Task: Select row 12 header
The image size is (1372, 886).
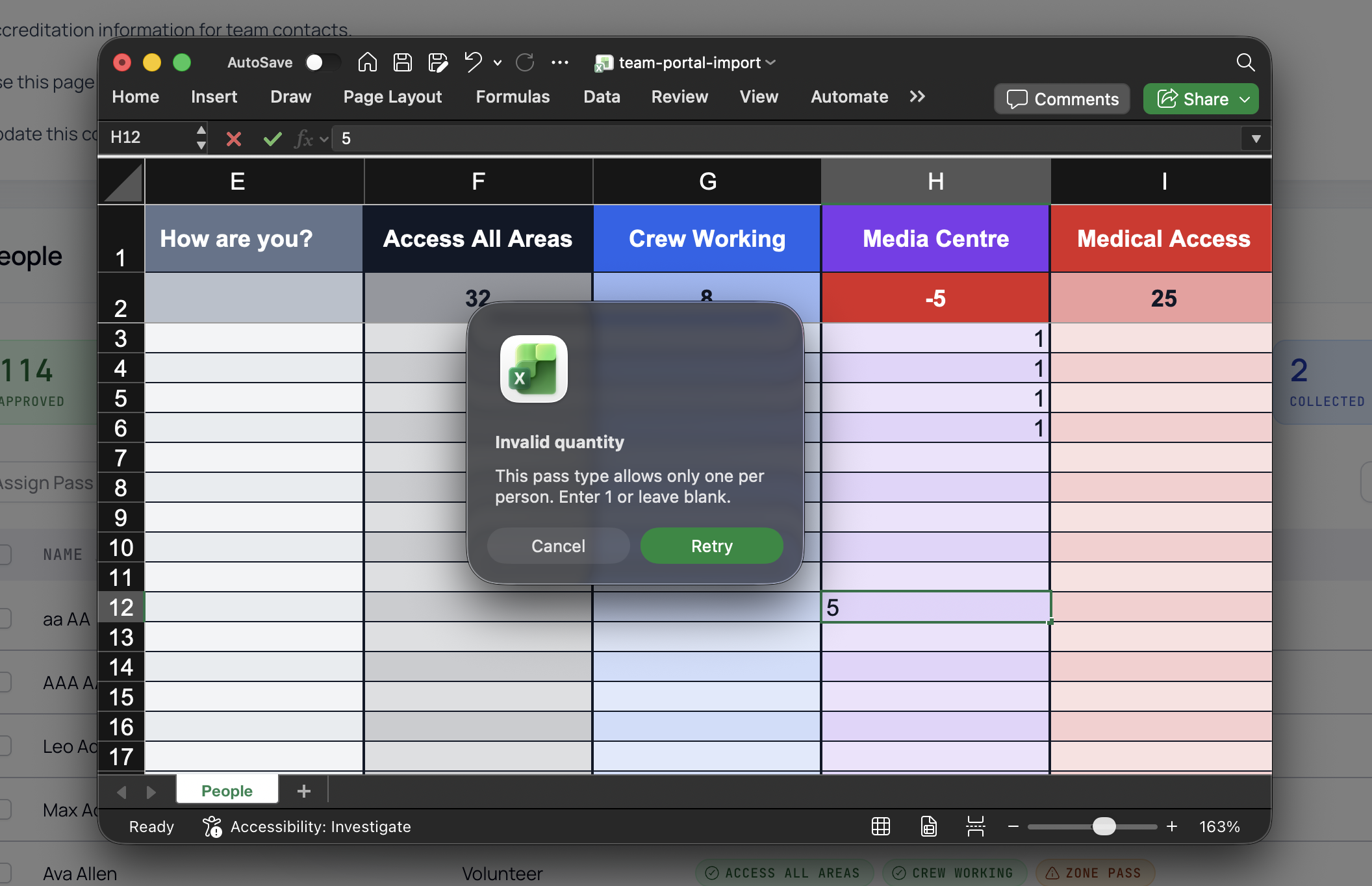Action: click(121, 607)
